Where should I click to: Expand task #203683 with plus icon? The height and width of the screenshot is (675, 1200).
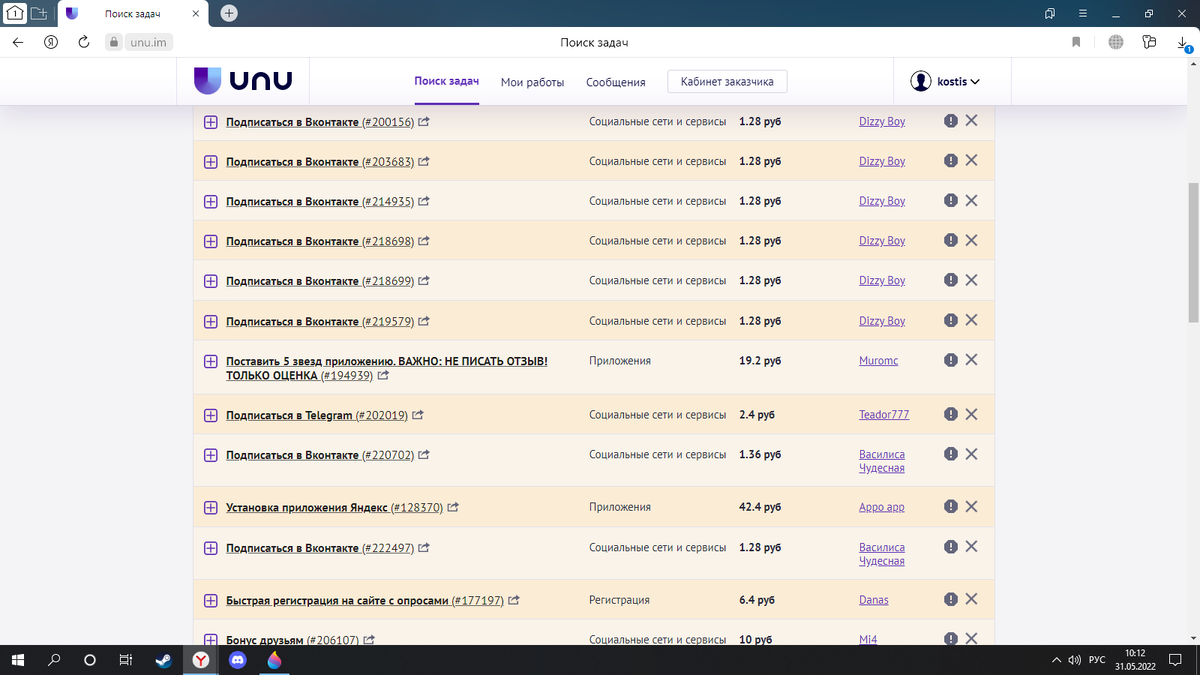coord(210,162)
